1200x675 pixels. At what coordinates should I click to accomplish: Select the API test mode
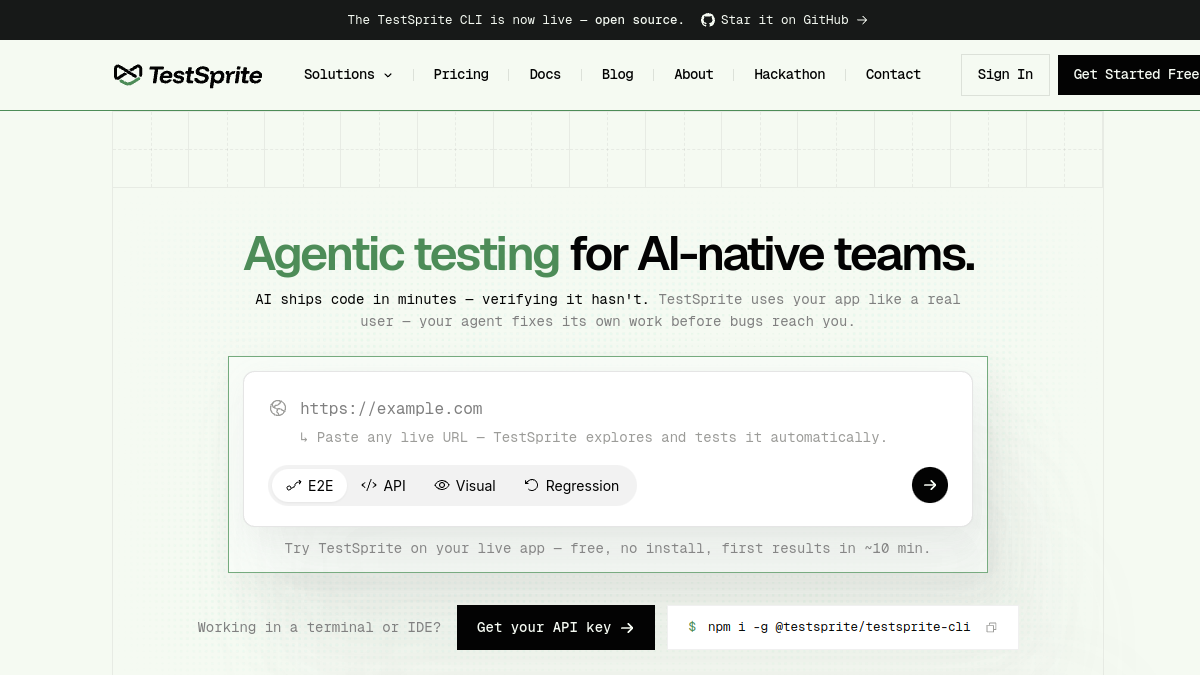tap(384, 486)
